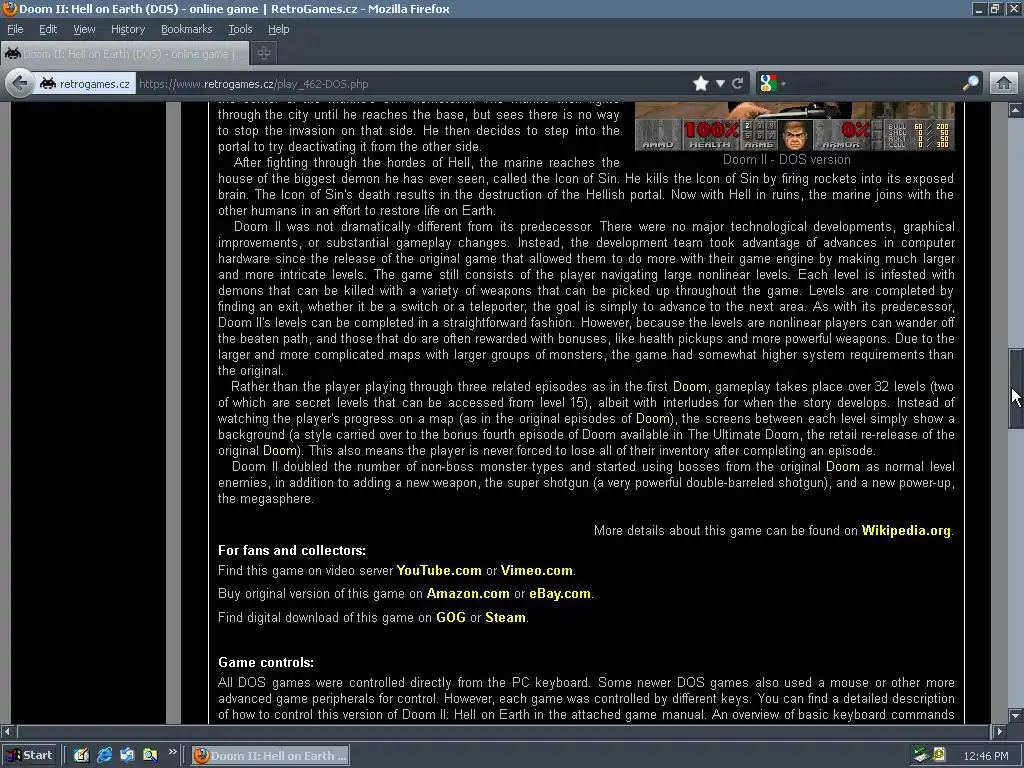Image resolution: width=1024 pixels, height=768 pixels.
Task: Follow the Doom link before 'This also means'
Action: [280, 451]
